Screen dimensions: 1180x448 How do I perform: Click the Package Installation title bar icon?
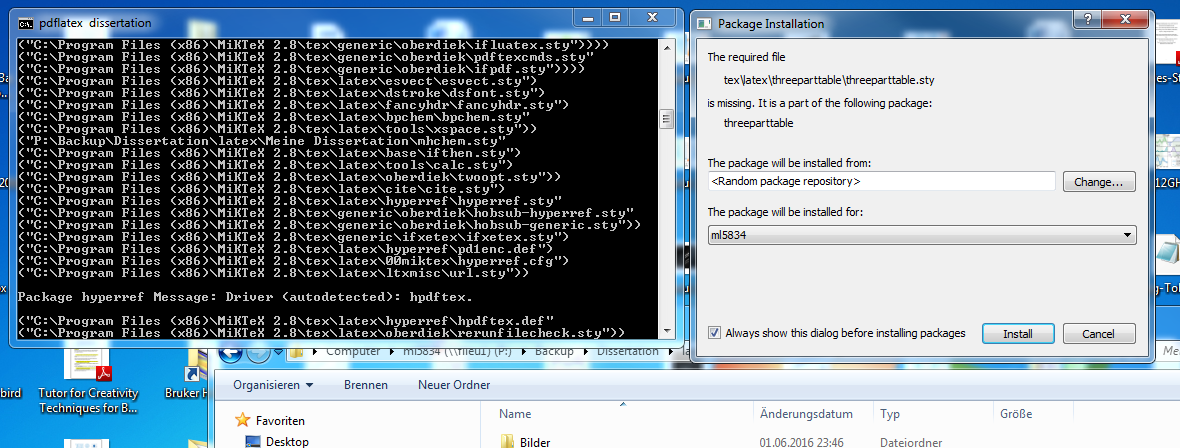[x=704, y=23]
